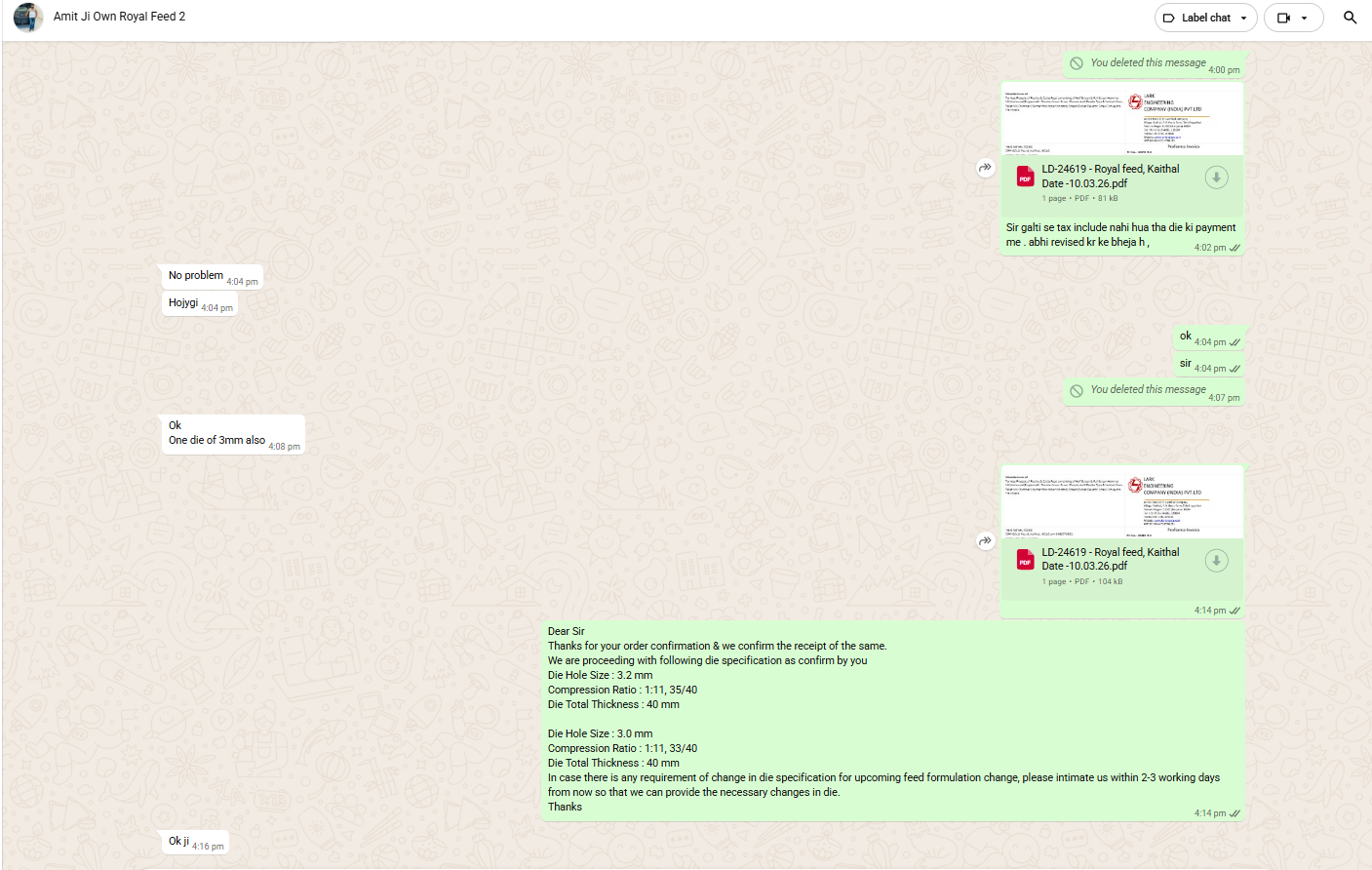Click the search icon in chat header
This screenshot has width=1372, height=870.
click(x=1350, y=18)
